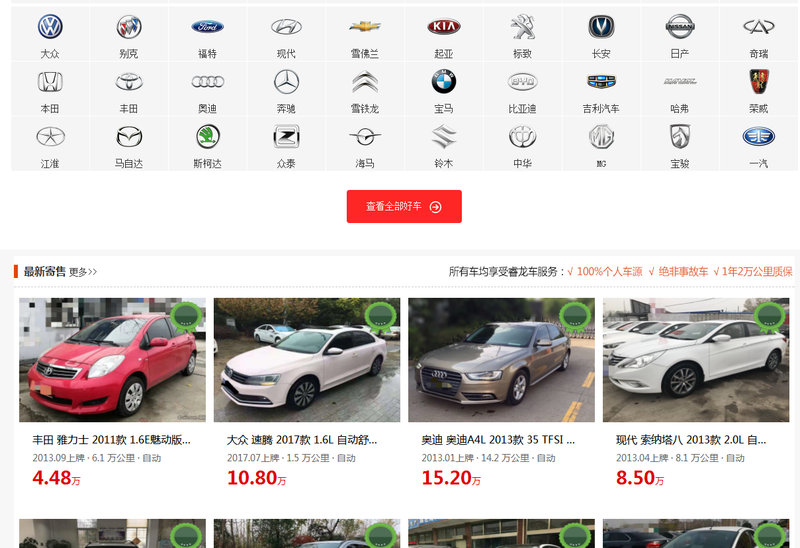Screen dimensions: 800x548
Task: Click 2013.04上牌 · 8.1 万公里 details line
Action: pos(680,458)
